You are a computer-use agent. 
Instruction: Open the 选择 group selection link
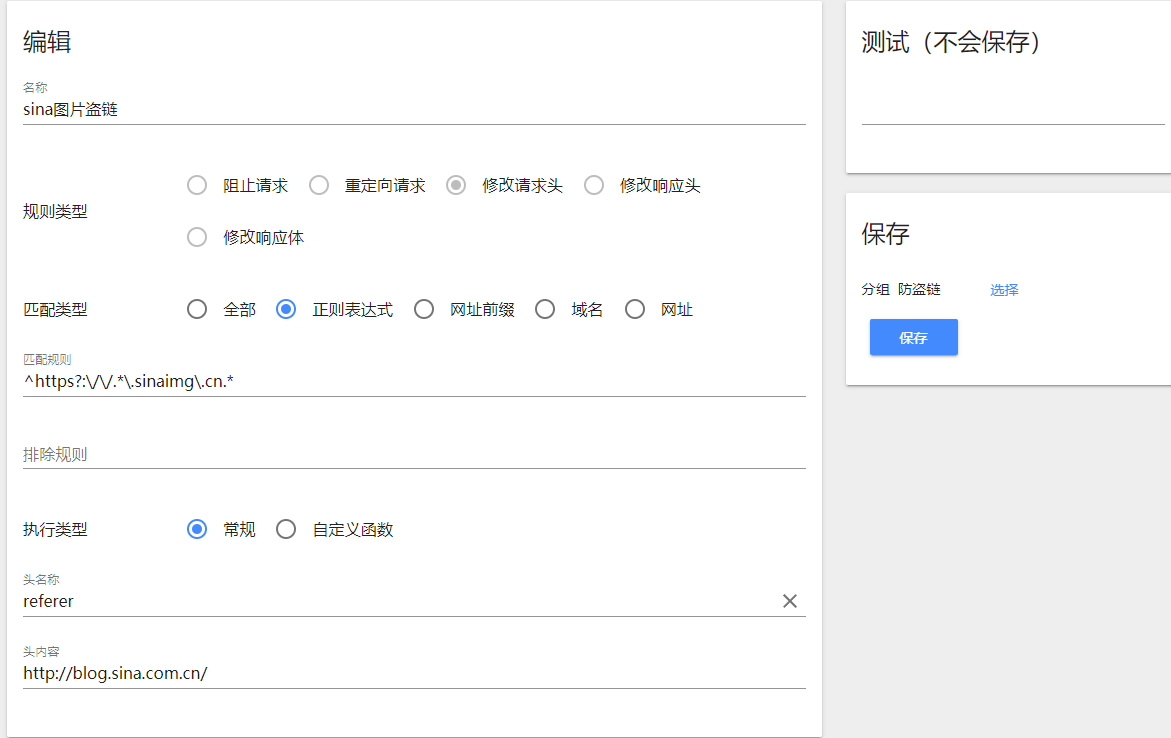coord(1004,290)
